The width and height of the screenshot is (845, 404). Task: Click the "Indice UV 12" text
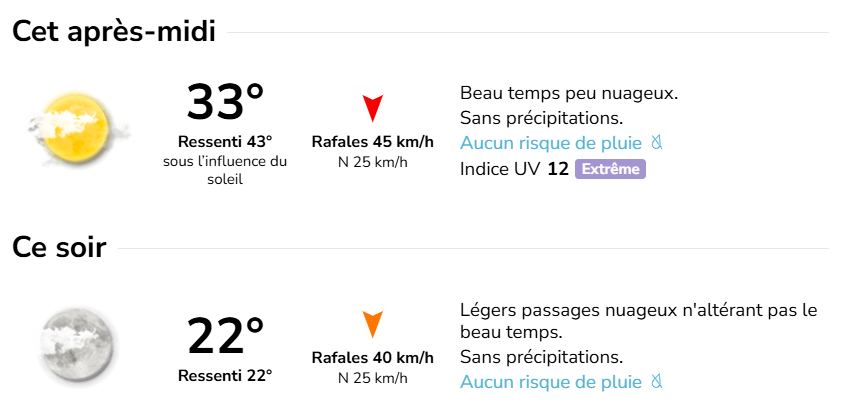click(514, 169)
